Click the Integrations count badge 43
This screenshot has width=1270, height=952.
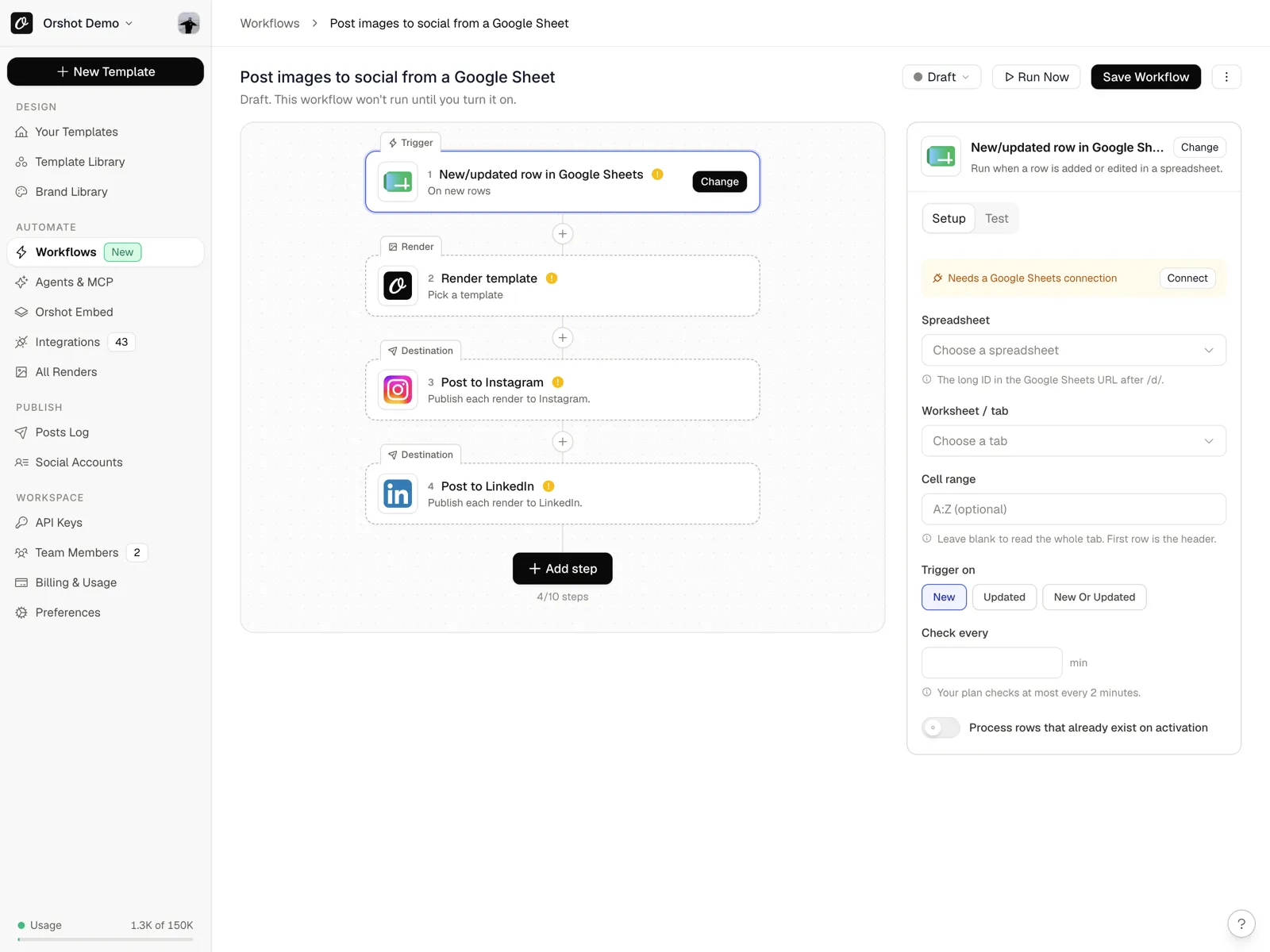point(121,342)
